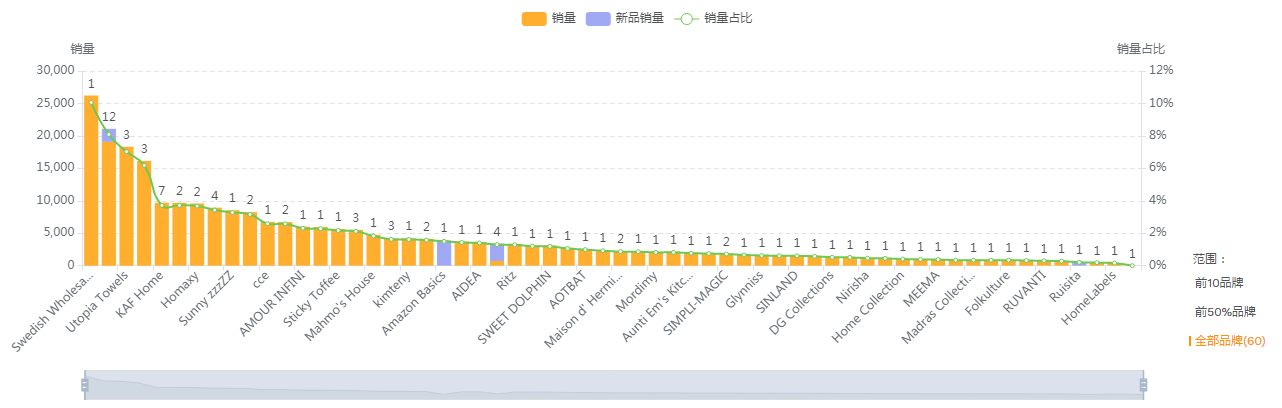
Task: Click the purple 新品销量 legend swatch
Action: [x=597, y=18]
